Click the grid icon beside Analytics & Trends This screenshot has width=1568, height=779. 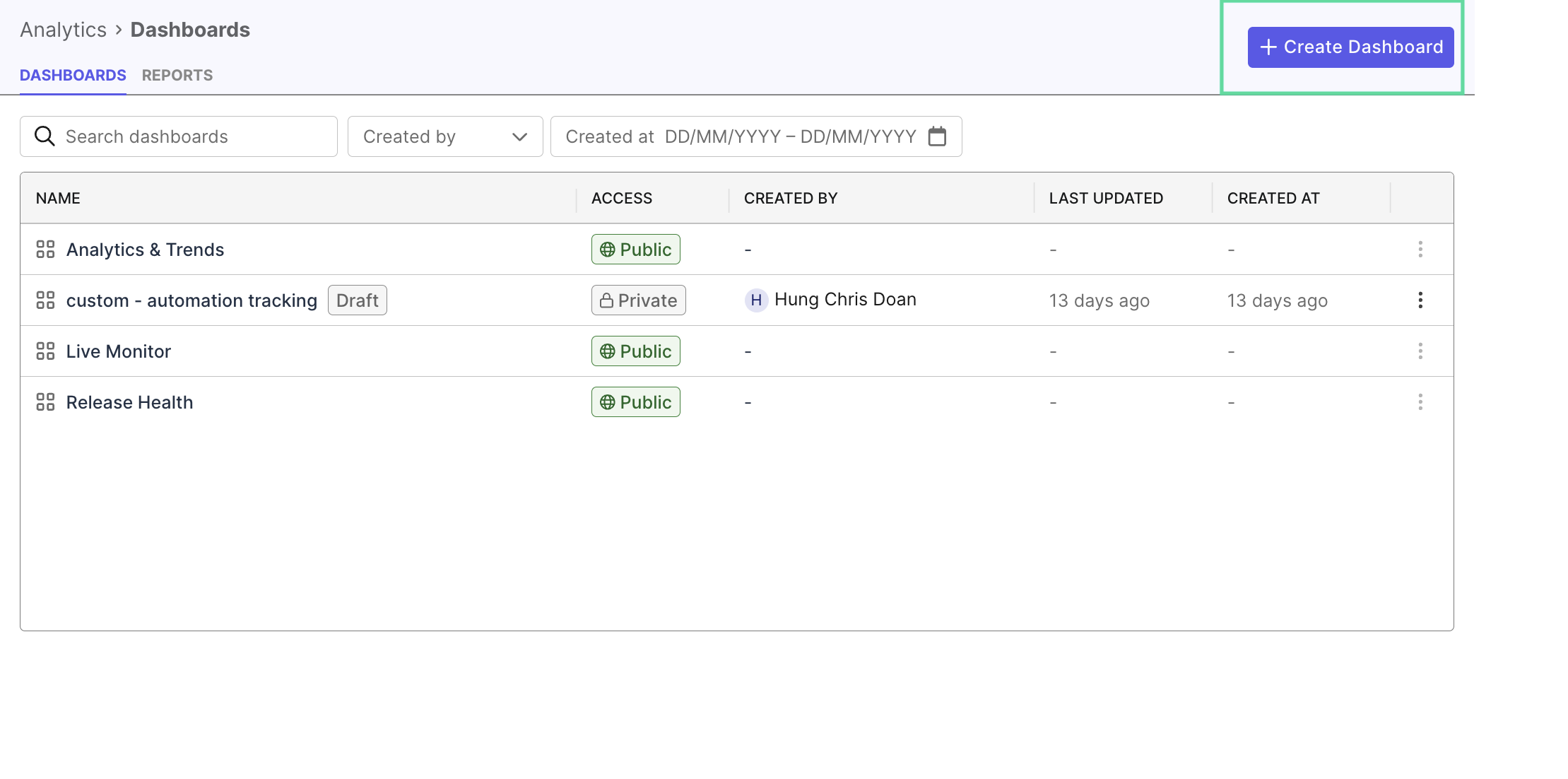pyautogui.click(x=45, y=249)
